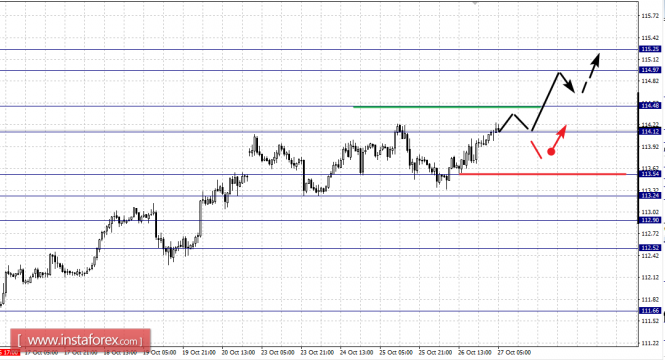Select the 112.52 price level label
The height and width of the screenshot is (360, 665).
(x=650, y=248)
